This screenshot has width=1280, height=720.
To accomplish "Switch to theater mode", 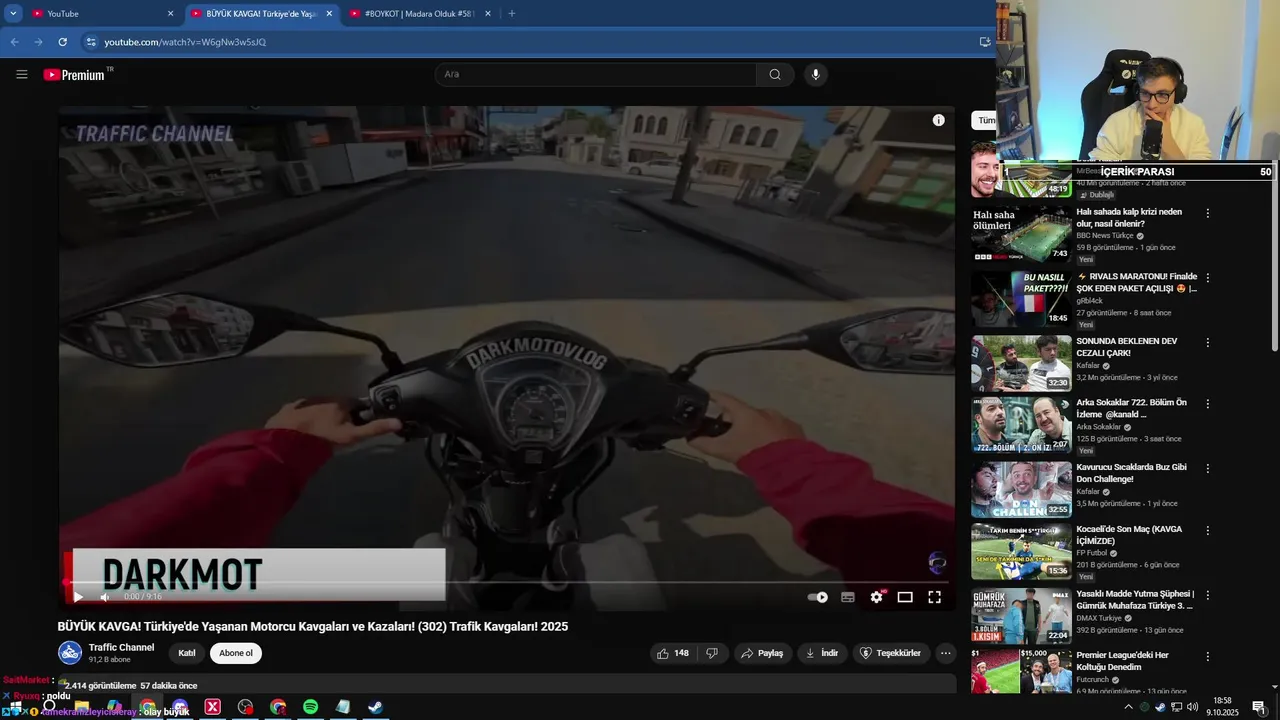I will coord(905,597).
